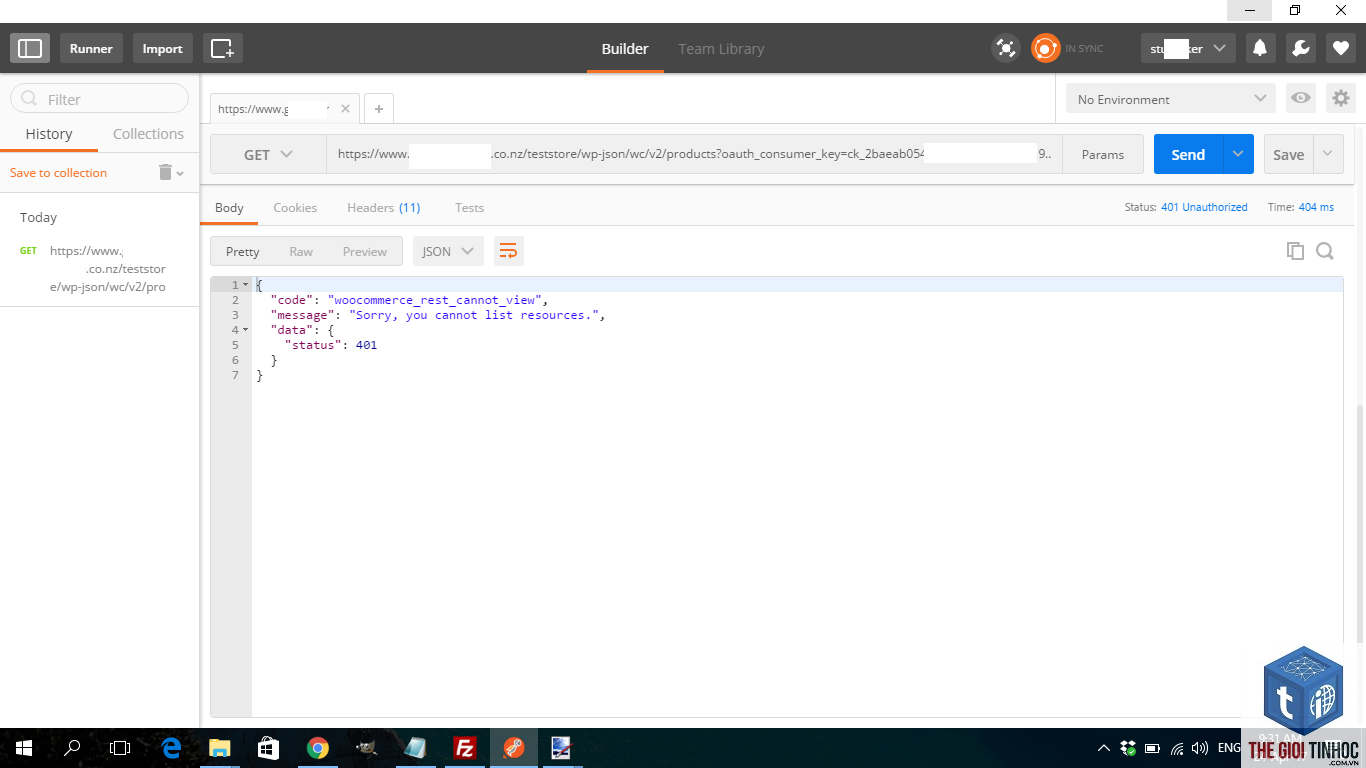The height and width of the screenshot is (768, 1366).
Task: Toggle the sidebar panel icon
Action: point(30,48)
